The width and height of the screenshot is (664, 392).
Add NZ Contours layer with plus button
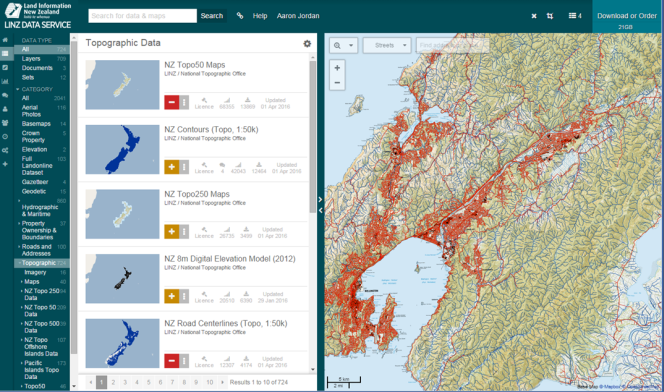point(172,167)
